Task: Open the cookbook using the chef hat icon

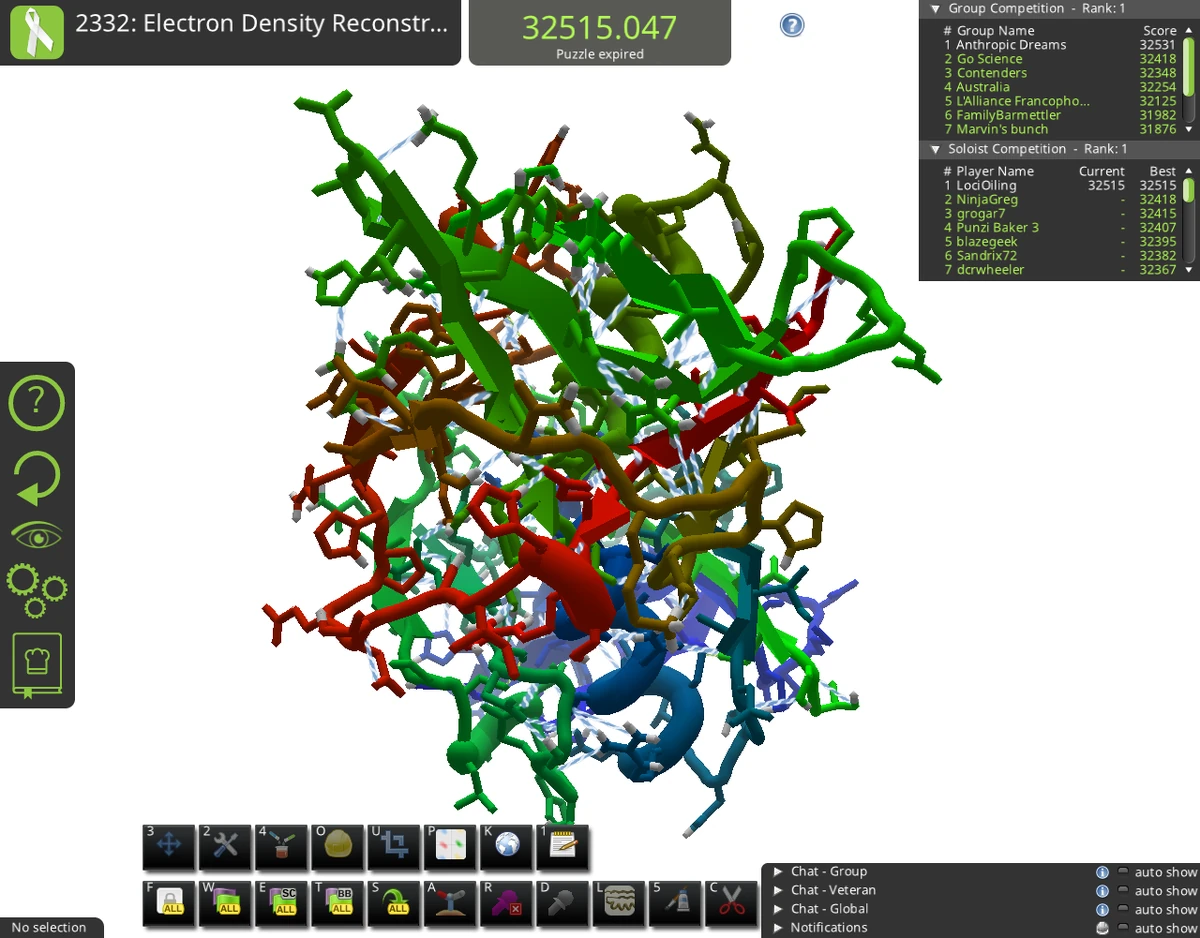Action: pos(37,661)
